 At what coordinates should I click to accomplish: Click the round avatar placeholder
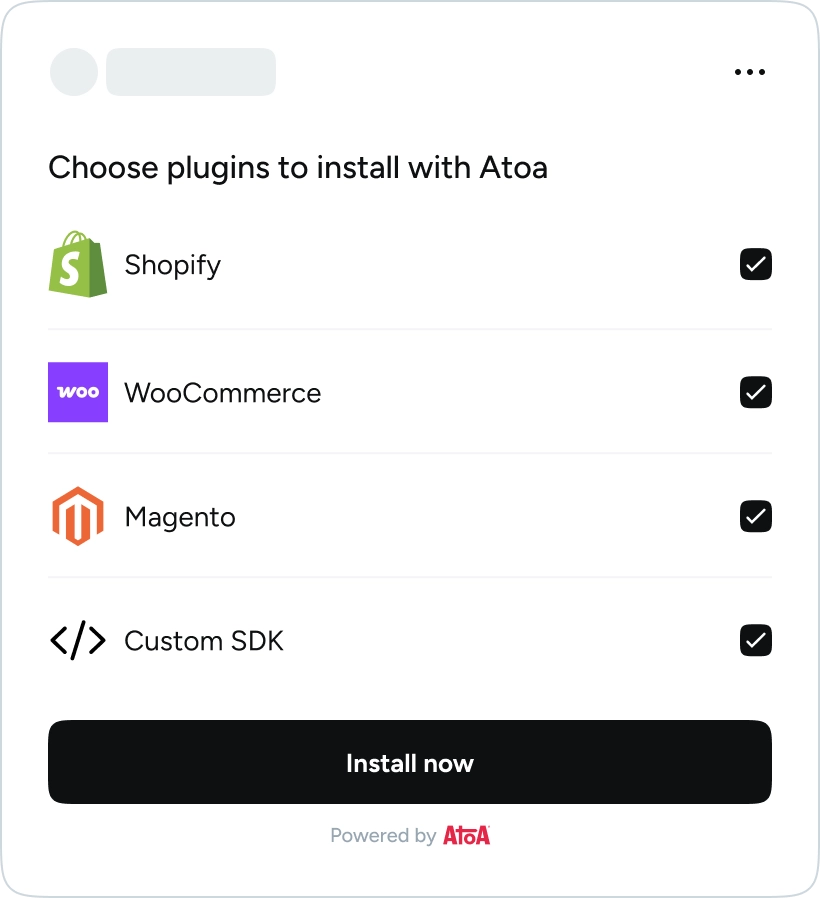73,72
